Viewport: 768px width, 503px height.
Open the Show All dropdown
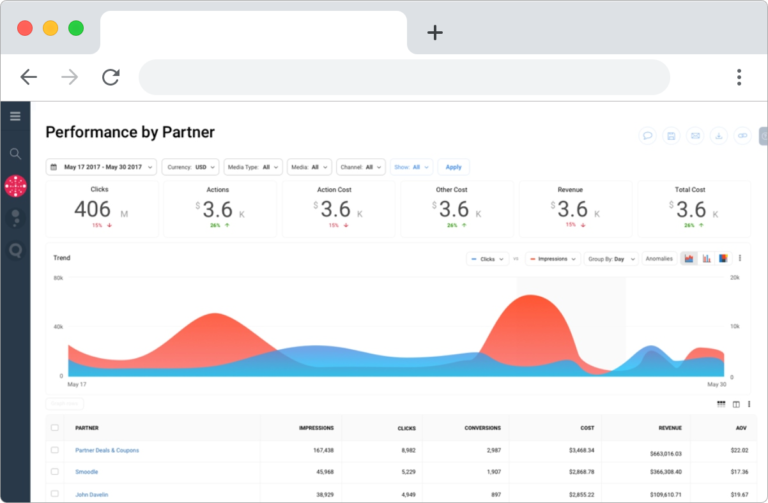click(x=411, y=167)
